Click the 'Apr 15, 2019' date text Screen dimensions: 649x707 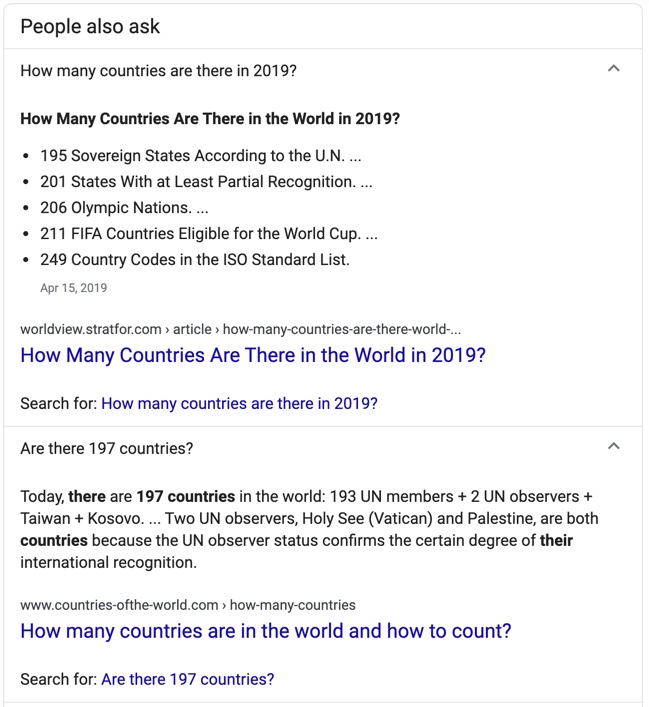tap(74, 288)
